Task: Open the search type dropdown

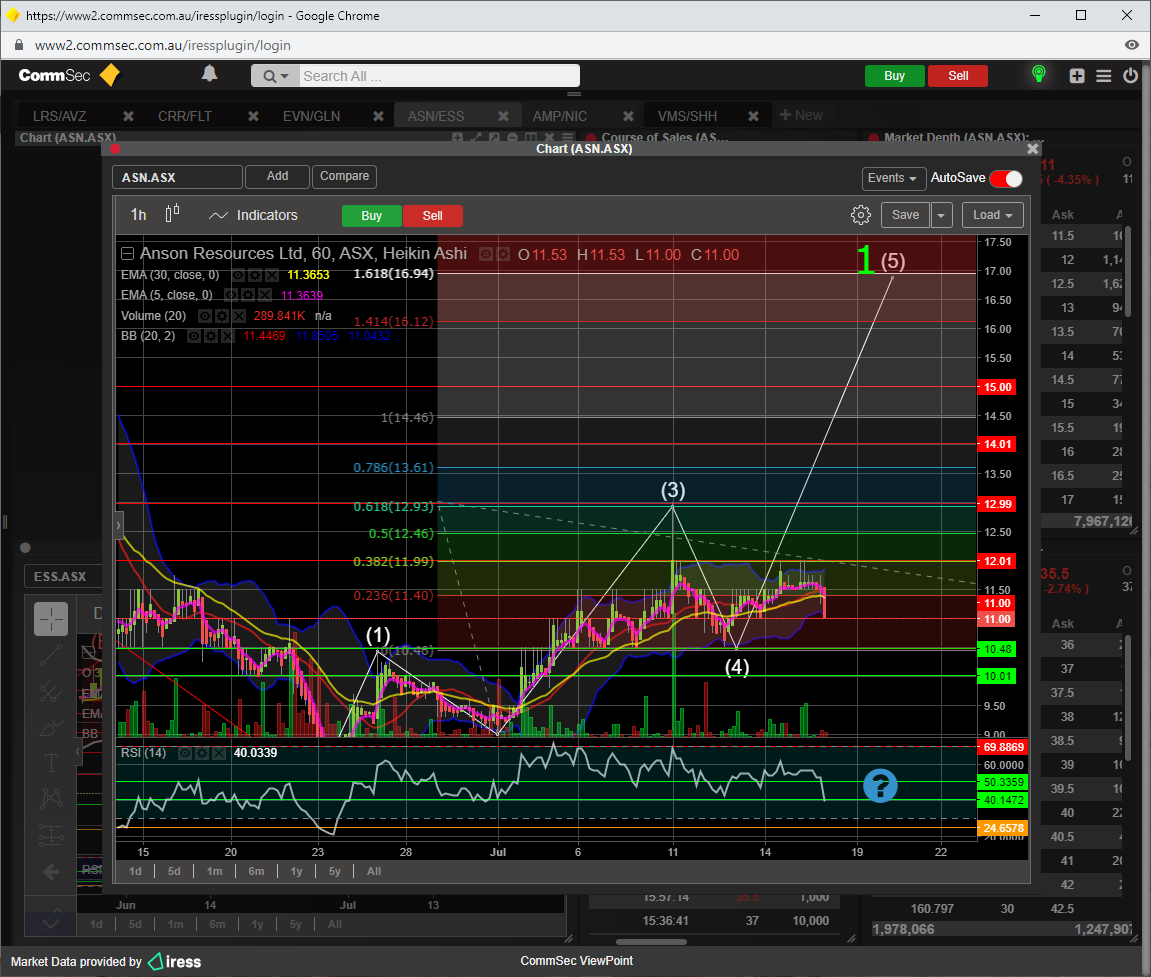Action: tap(275, 76)
